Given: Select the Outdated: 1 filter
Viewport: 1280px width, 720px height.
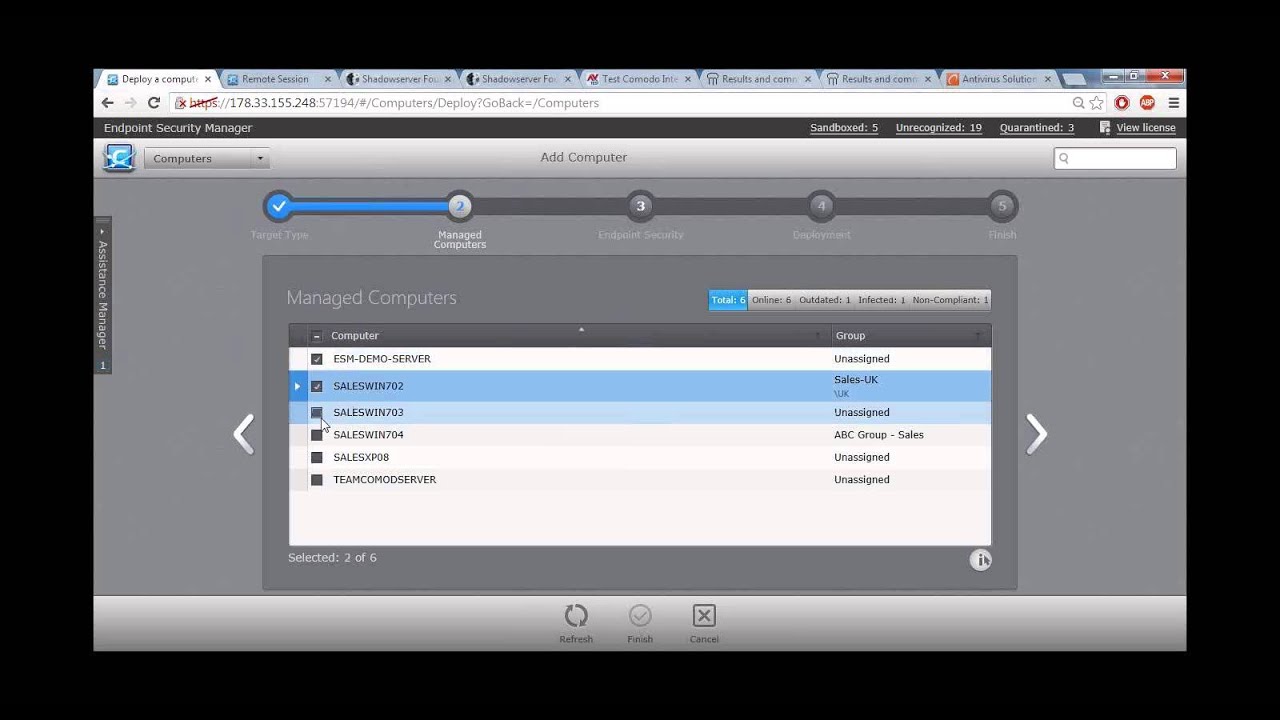Looking at the screenshot, I should [825, 300].
